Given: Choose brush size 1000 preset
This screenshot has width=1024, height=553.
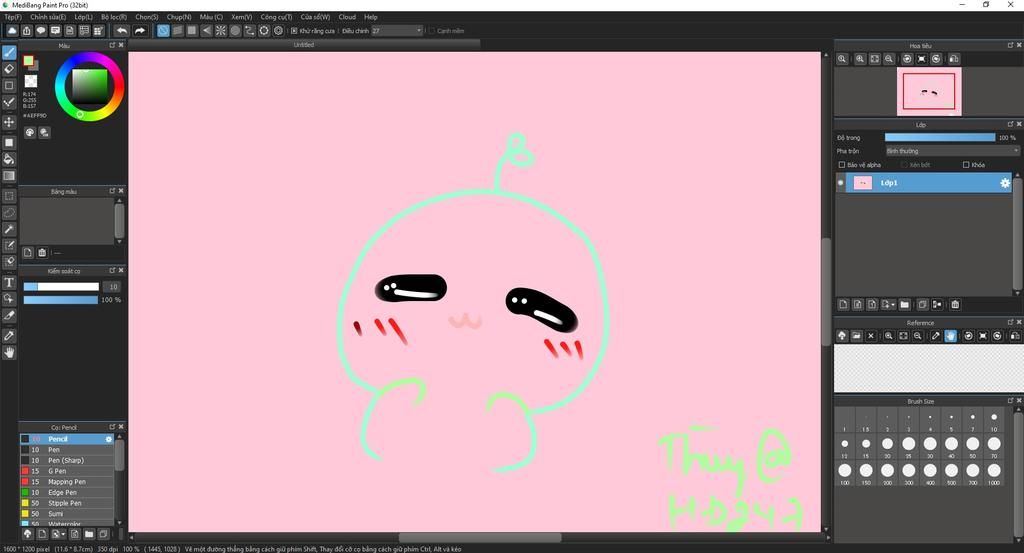Looking at the screenshot, I should [x=993, y=471].
